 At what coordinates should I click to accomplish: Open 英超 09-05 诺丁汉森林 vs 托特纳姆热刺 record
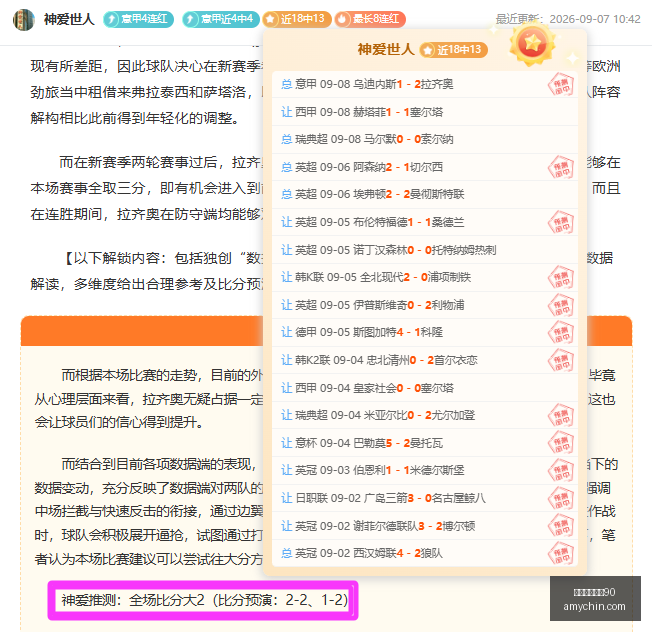tap(425, 250)
